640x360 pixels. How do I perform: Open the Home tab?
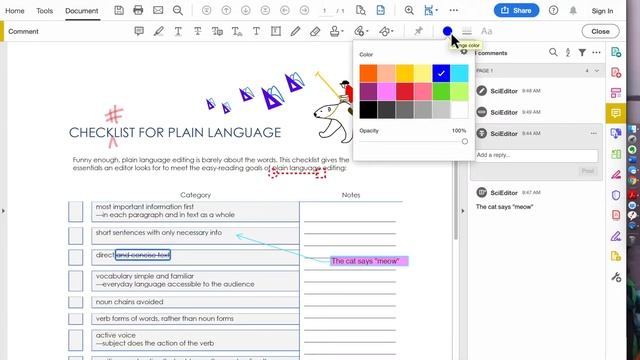(15, 11)
